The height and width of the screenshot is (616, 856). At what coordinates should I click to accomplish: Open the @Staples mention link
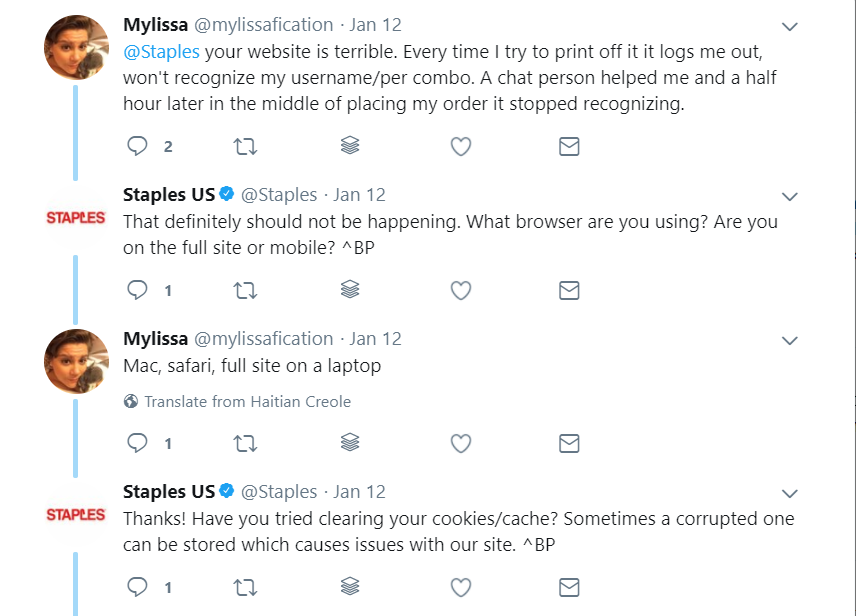point(162,52)
